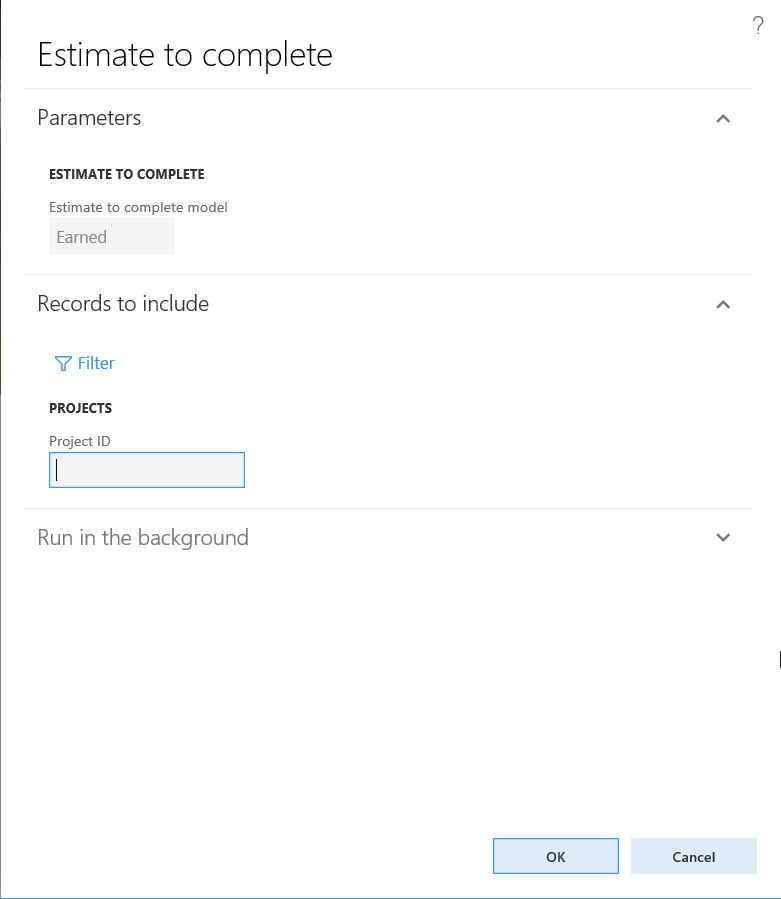Collapse the Records to include chevron

tap(723, 304)
